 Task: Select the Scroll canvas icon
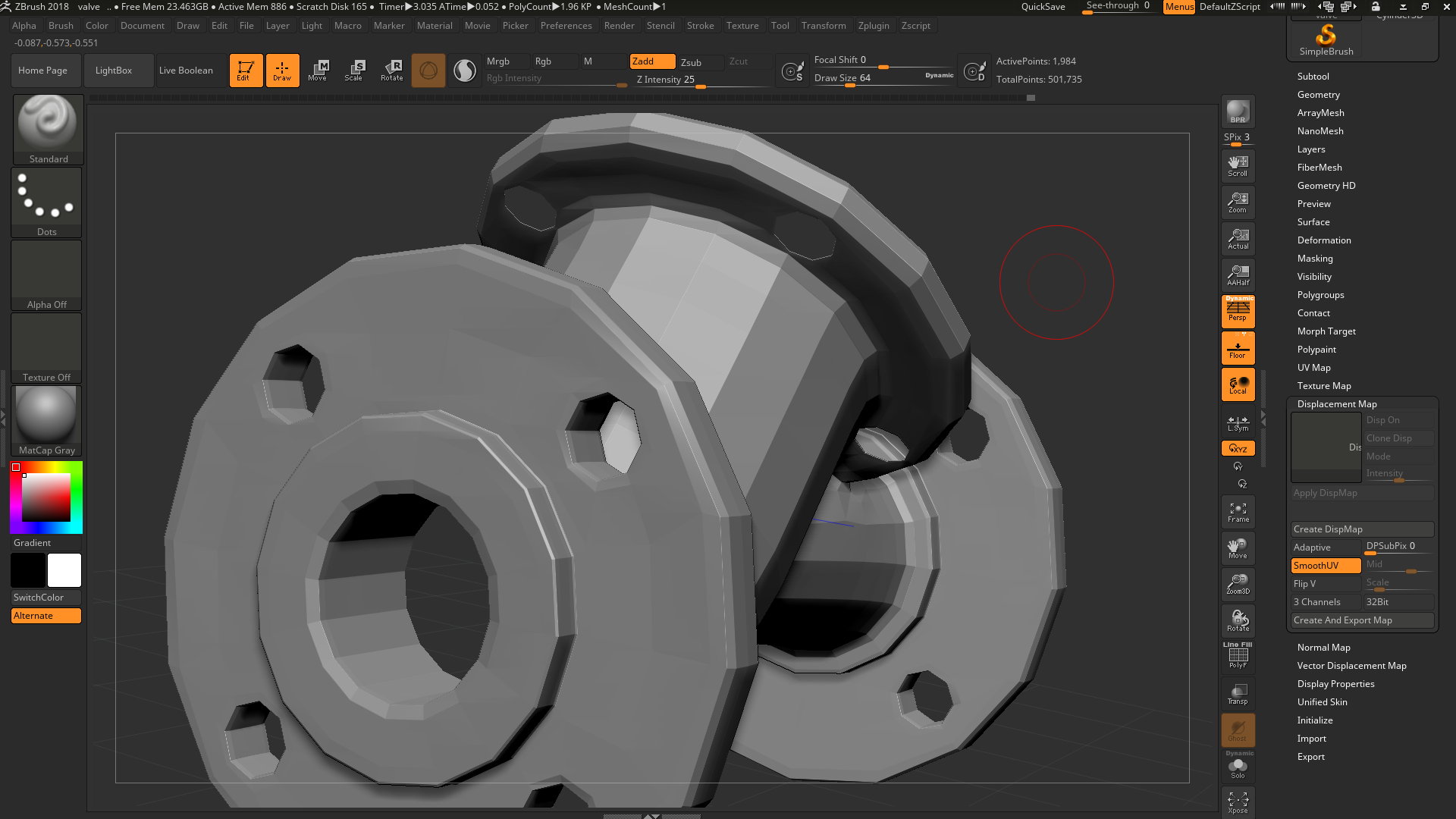[1238, 166]
